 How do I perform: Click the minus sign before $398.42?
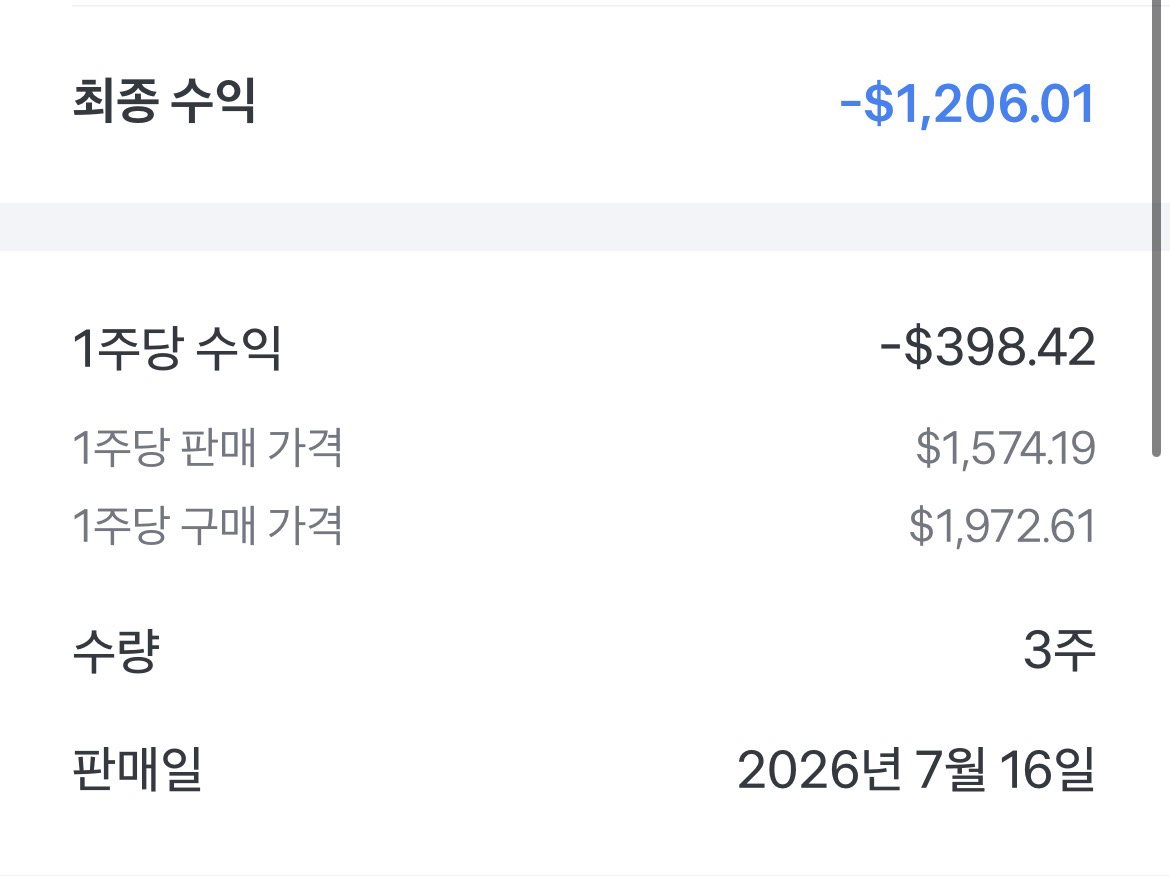coord(891,348)
